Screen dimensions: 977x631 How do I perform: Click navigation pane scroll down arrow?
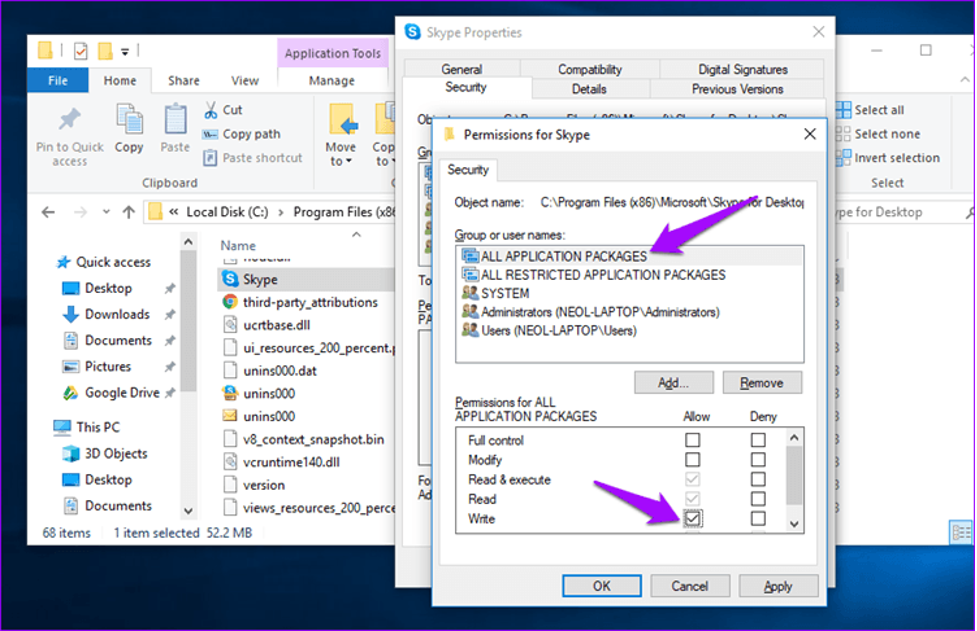coord(188,511)
